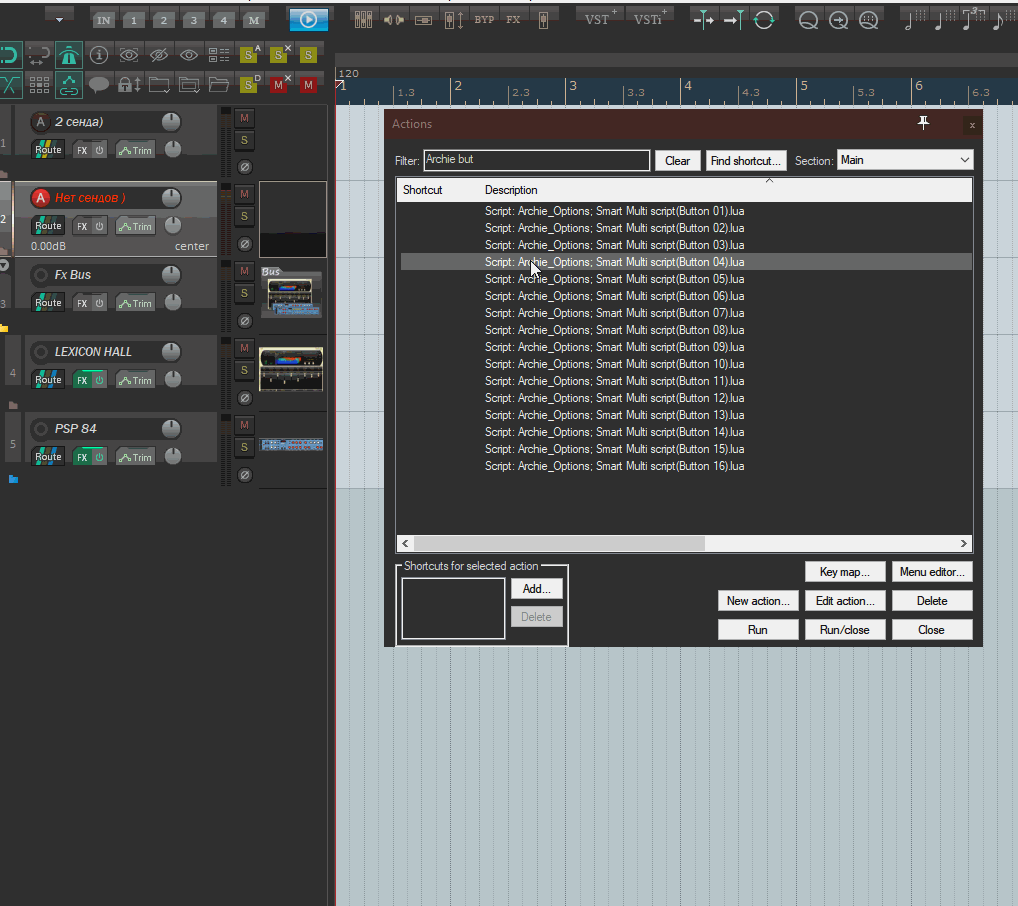This screenshot has height=906, width=1018.
Task: Adjust the volume knob of LEXICON HALL track
Action: click(171, 352)
